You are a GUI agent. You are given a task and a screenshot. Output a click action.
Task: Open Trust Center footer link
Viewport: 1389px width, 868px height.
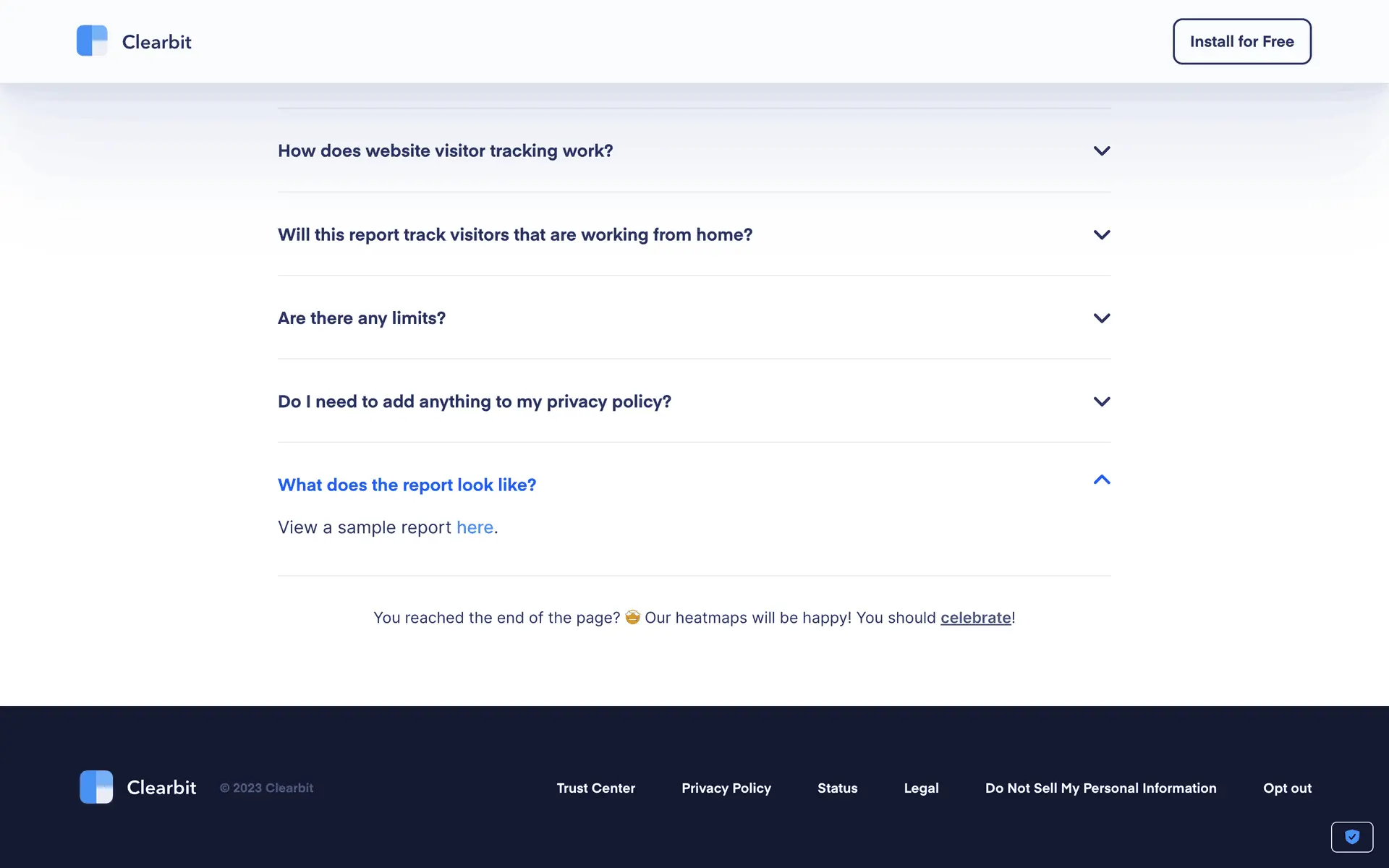[x=595, y=788]
